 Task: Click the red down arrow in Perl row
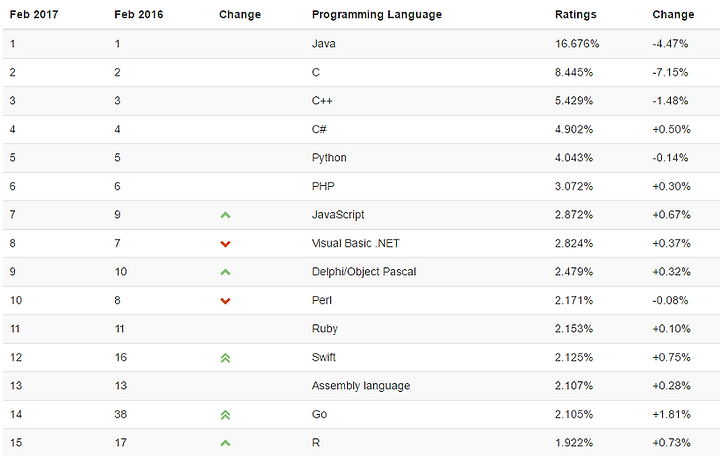(225, 301)
